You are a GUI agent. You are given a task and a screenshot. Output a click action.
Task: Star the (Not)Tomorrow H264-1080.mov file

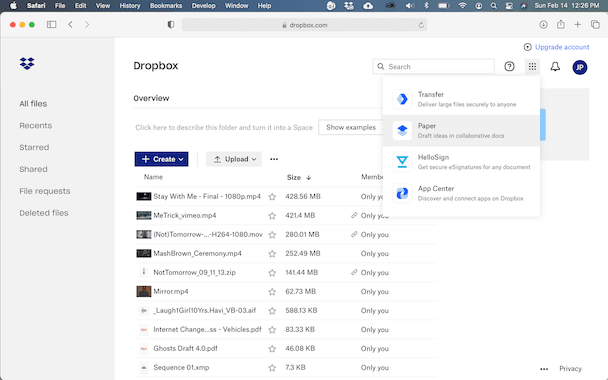[x=272, y=235]
